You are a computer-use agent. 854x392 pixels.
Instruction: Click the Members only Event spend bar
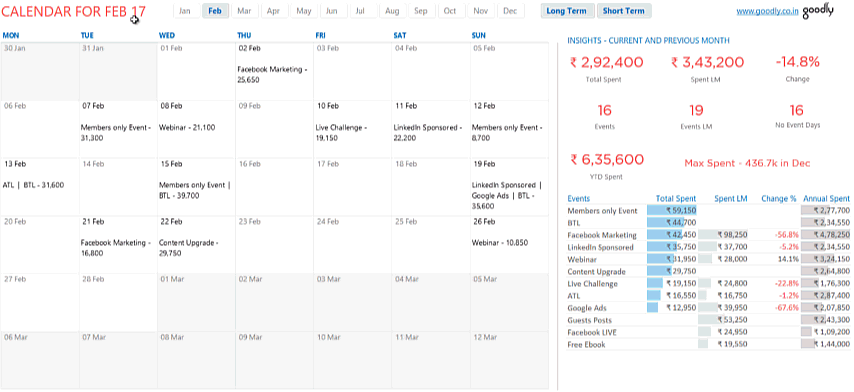click(672, 211)
